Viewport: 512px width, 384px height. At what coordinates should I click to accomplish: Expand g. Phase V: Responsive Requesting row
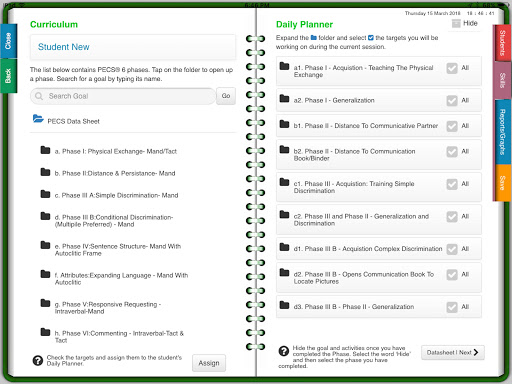[x=108, y=308]
